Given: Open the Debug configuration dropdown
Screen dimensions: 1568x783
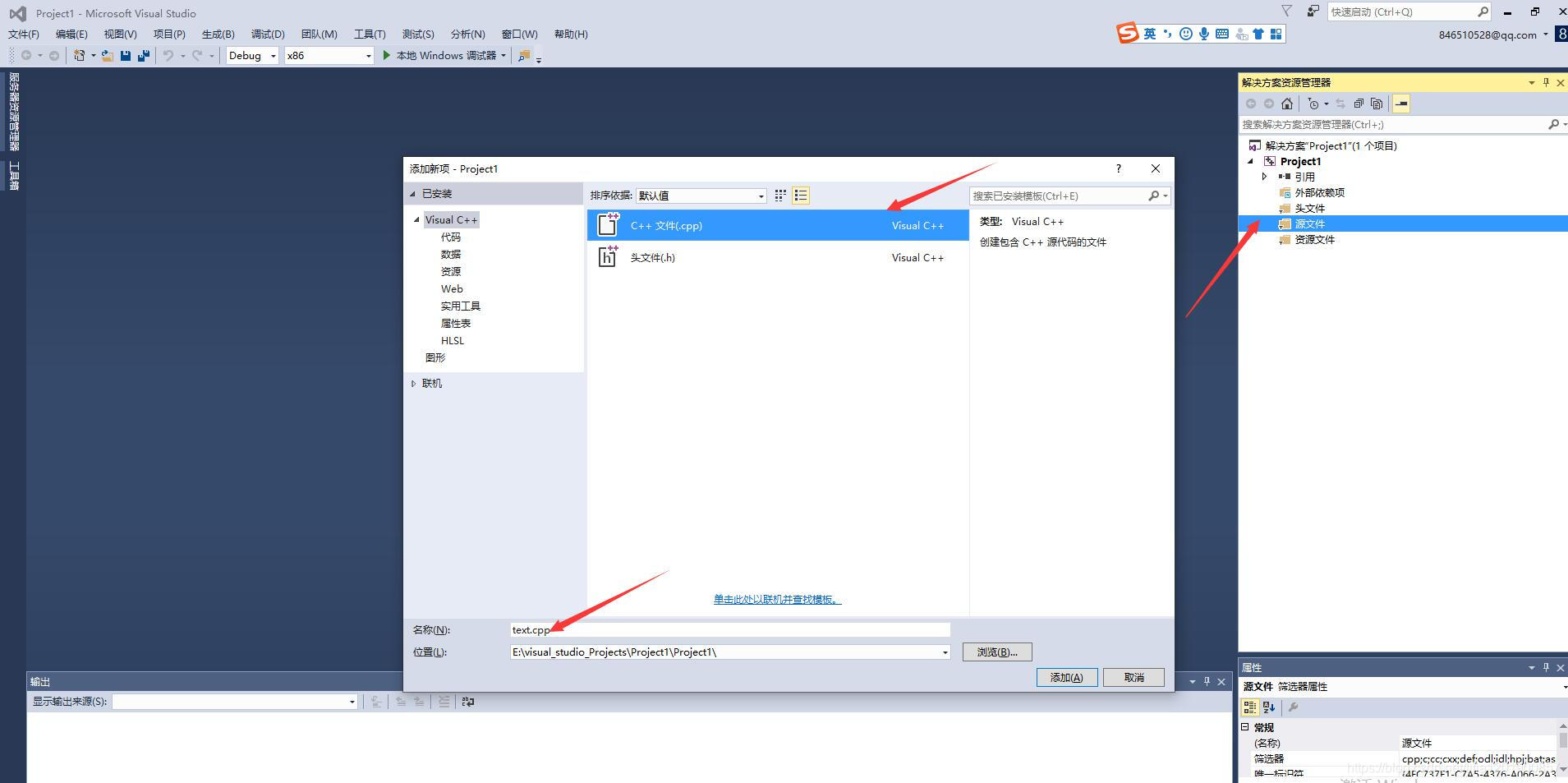Looking at the screenshot, I should [274, 55].
